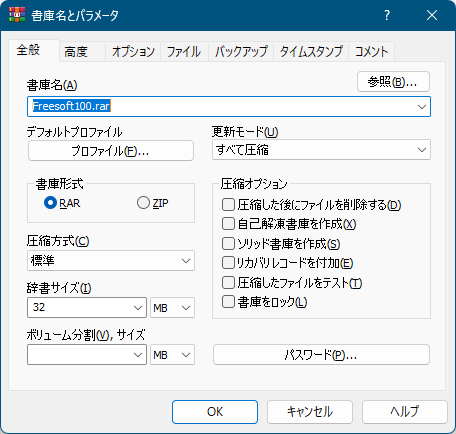Click the 圧縮オプション group label

(254, 184)
